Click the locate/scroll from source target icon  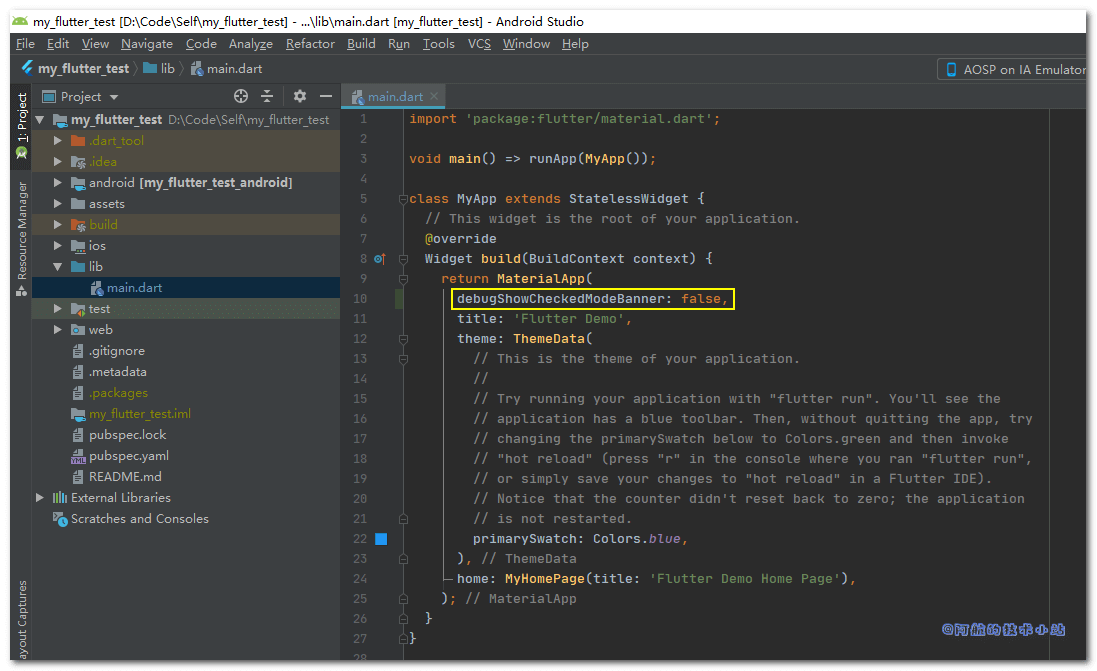click(x=241, y=96)
